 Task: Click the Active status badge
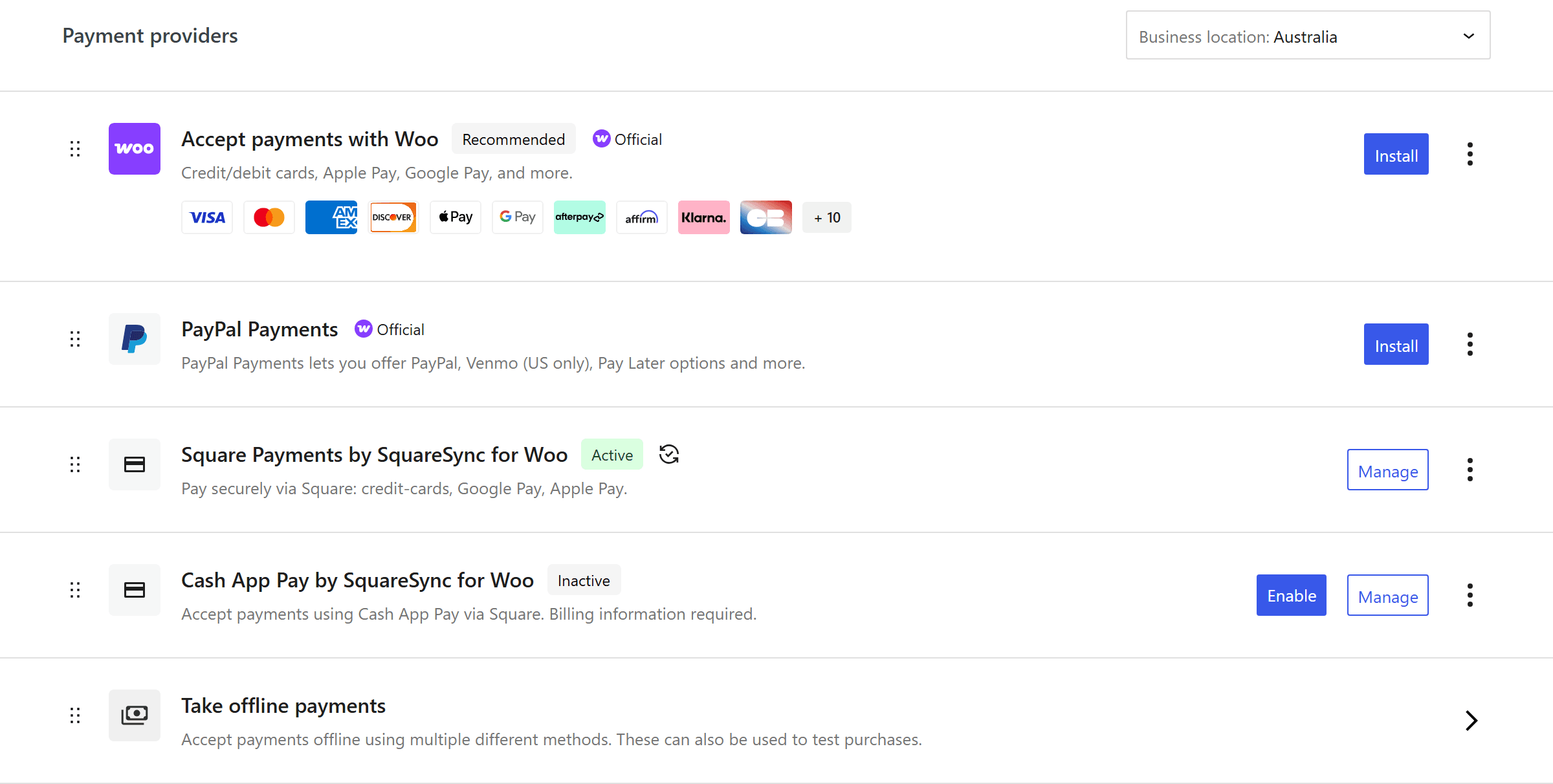point(612,455)
